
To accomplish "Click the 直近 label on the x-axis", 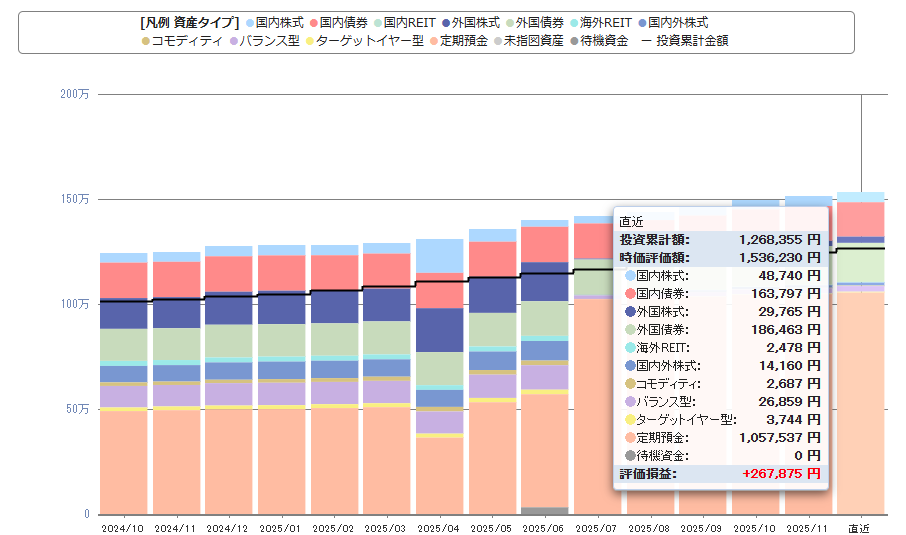I will click(x=858, y=527).
